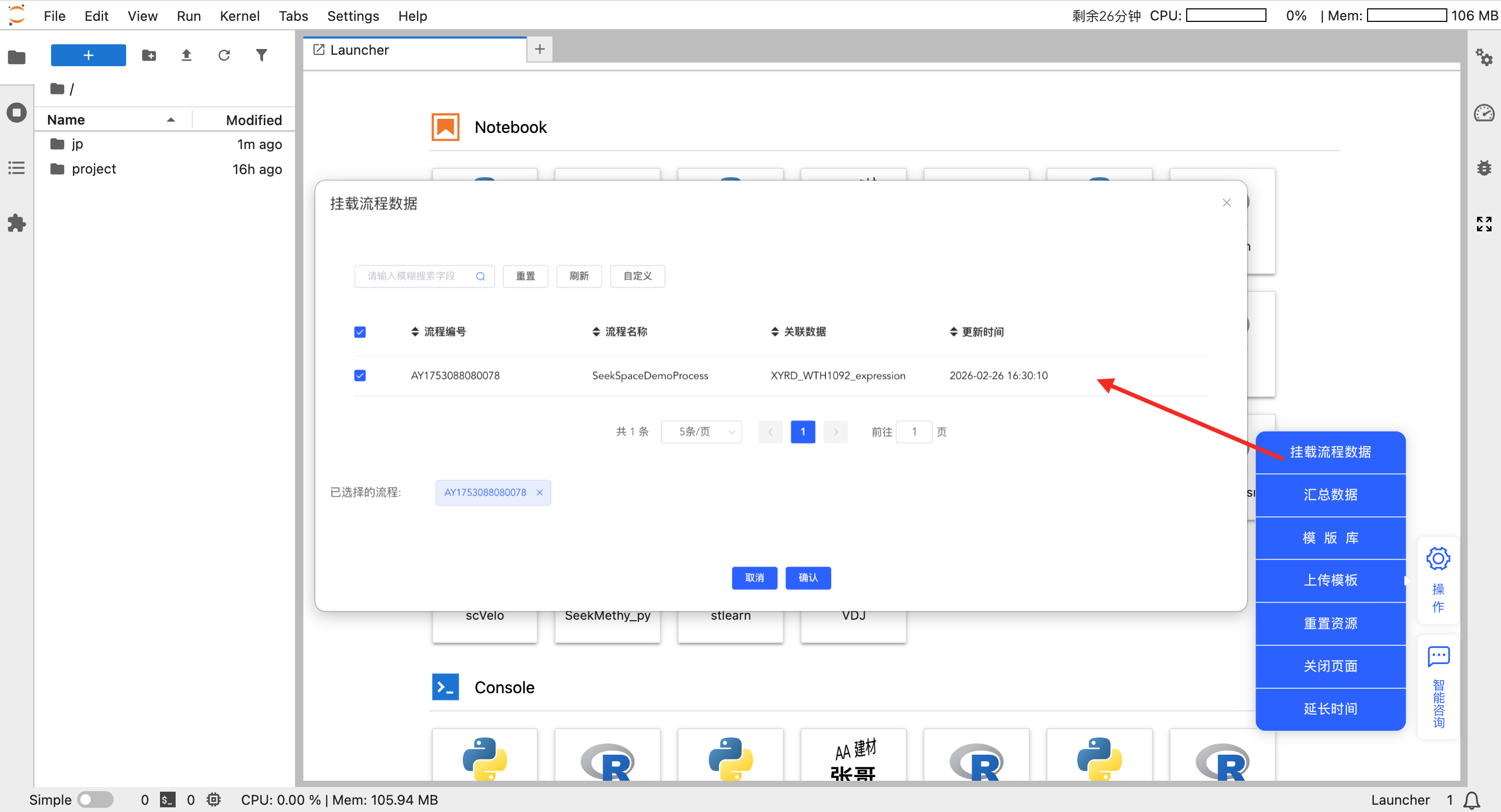This screenshot has width=1501, height=812.
Task: Open the running terminals and kernels panel
Action: pos(16,113)
